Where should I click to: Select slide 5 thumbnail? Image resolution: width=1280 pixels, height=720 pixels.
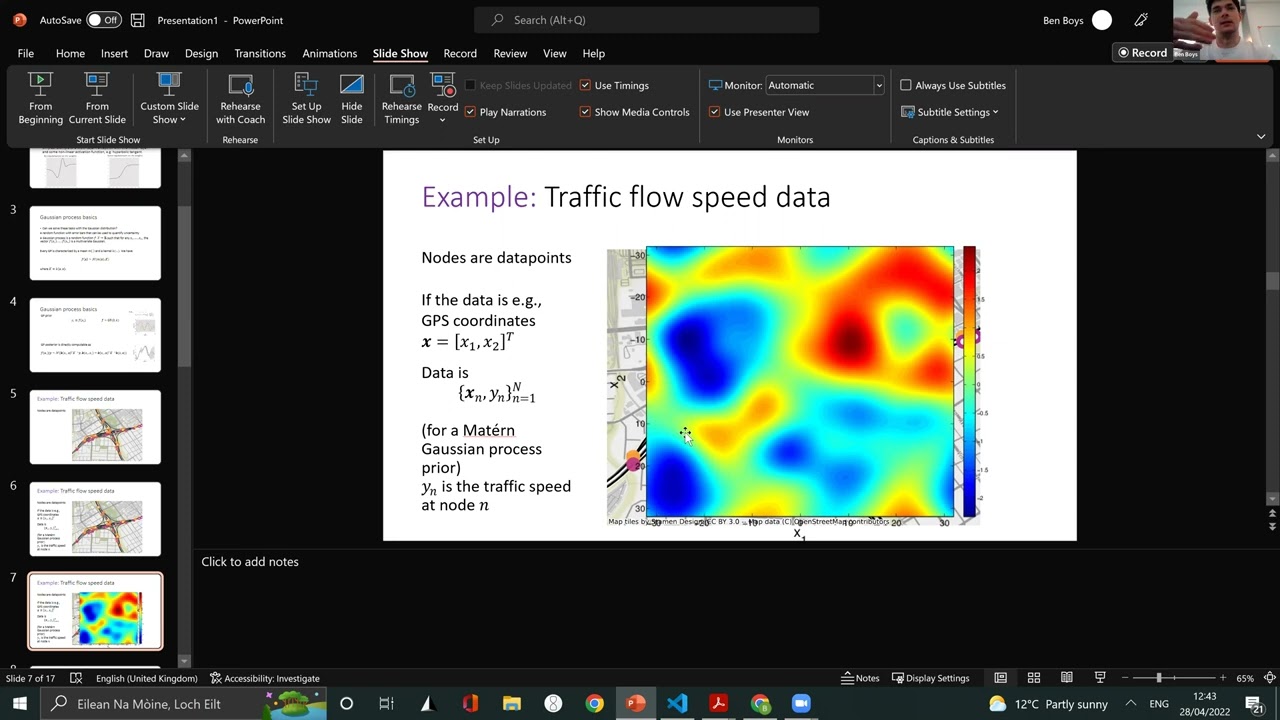pos(95,427)
